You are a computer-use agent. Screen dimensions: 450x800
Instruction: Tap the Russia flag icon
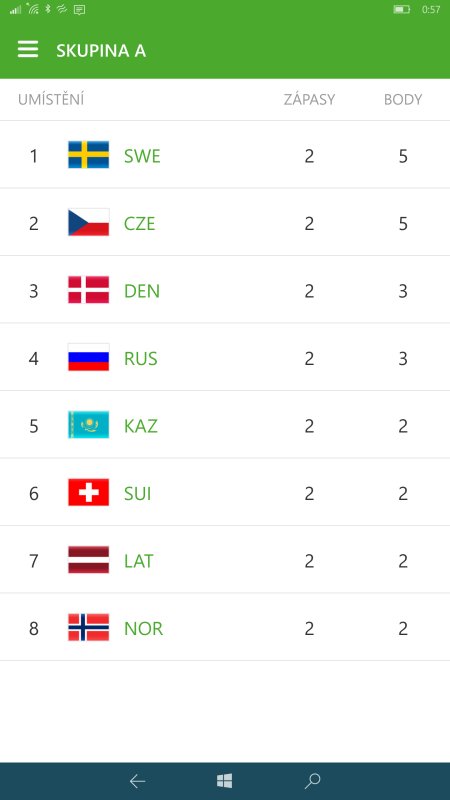(89, 358)
